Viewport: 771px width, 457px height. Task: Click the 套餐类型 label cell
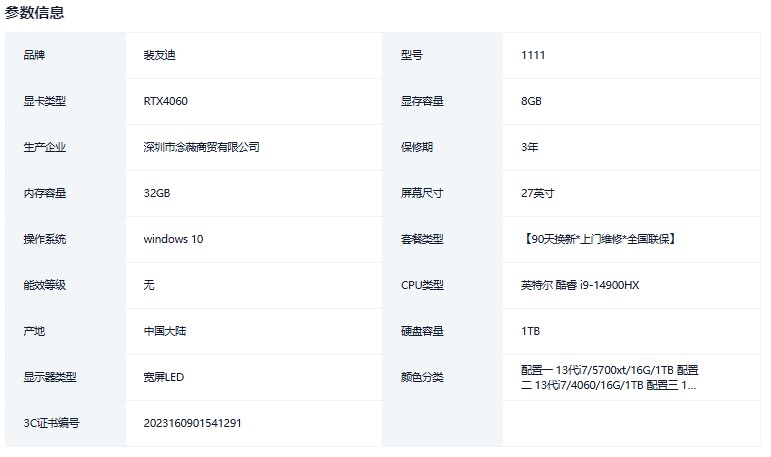422,239
